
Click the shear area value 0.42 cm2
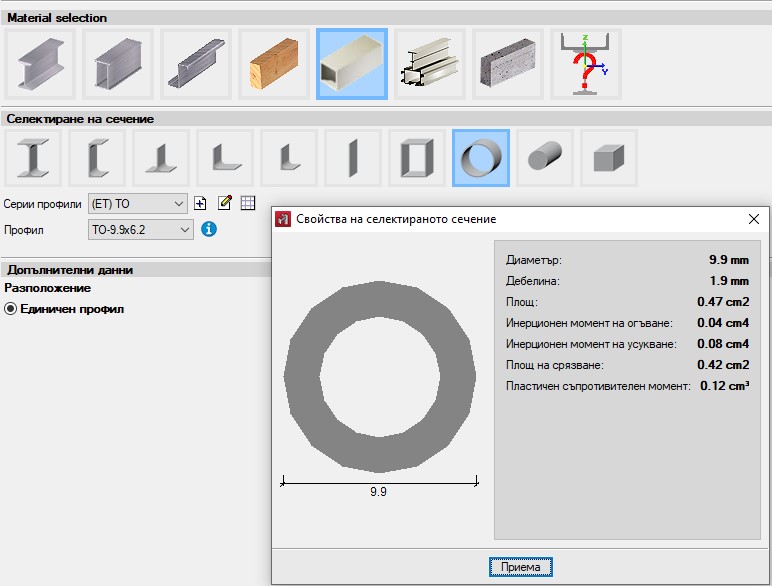click(723, 365)
